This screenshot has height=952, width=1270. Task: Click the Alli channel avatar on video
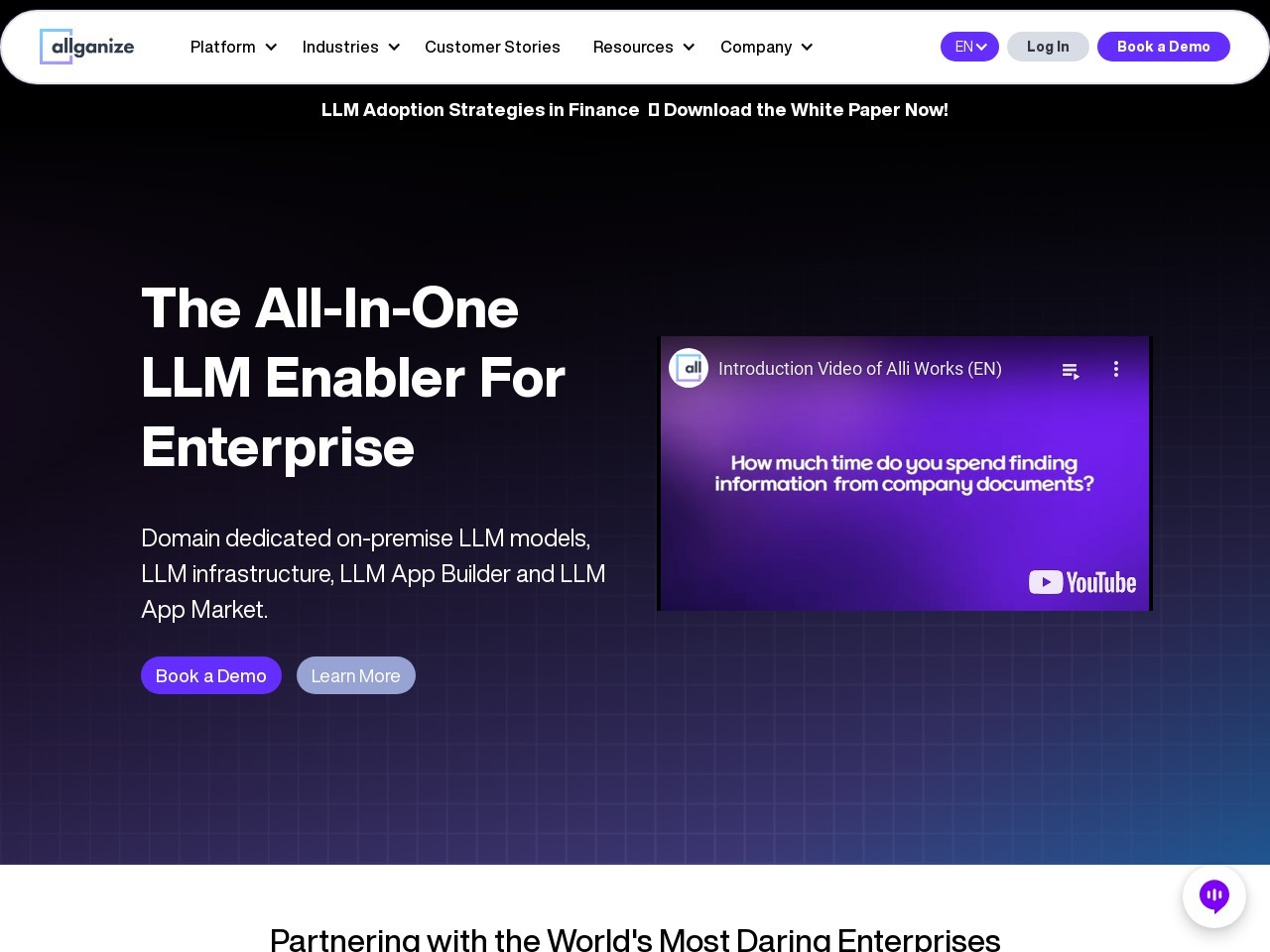(689, 368)
